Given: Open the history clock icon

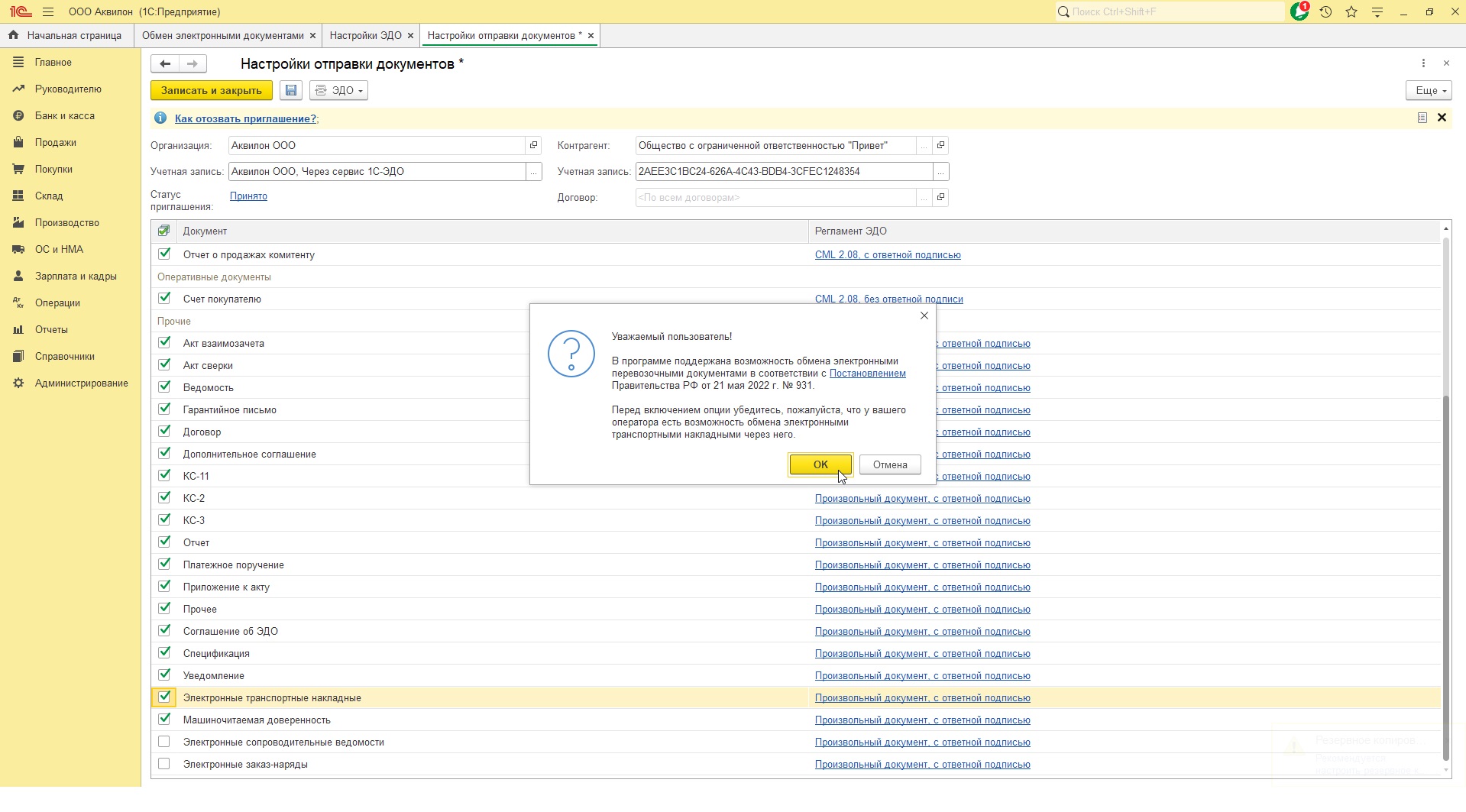Looking at the screenshot, I should (1325, 12).
